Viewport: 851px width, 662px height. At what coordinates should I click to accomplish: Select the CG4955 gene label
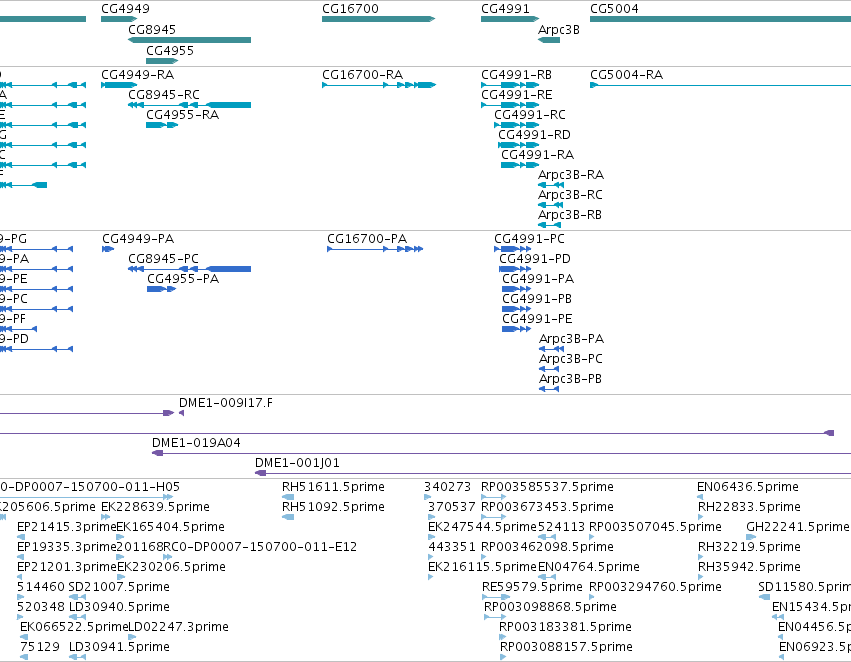[170, 51]
